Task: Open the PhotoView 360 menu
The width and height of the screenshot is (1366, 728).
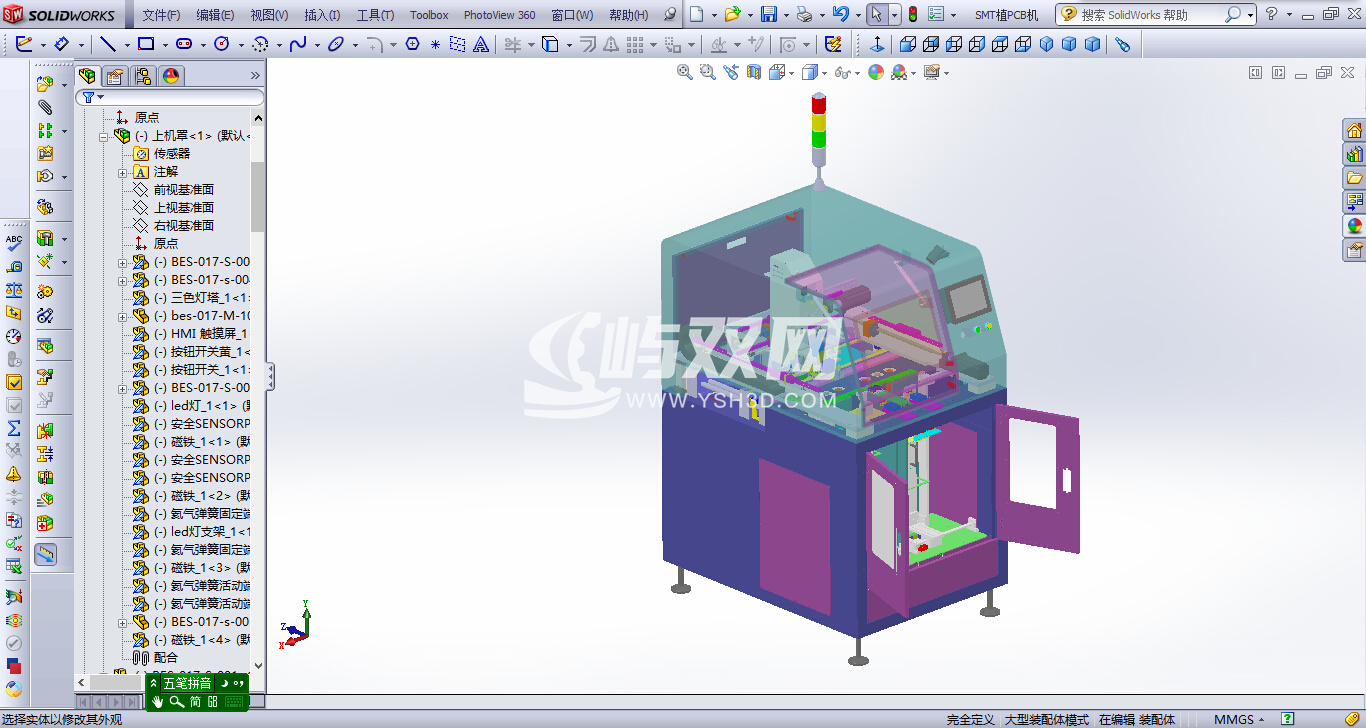Action: pos(499,15)
